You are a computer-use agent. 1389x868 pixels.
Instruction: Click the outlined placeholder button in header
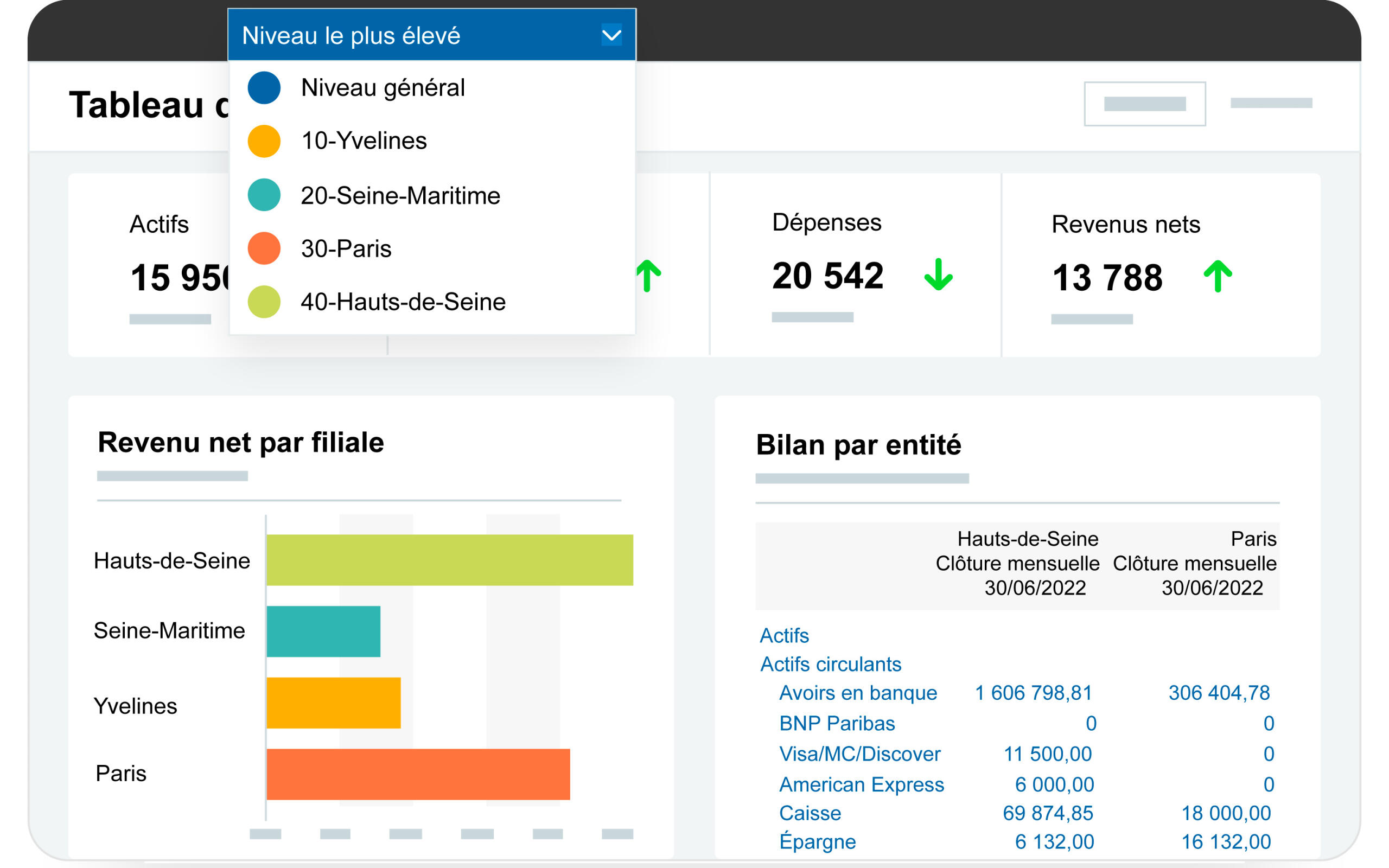click(x=1144, y=104)
